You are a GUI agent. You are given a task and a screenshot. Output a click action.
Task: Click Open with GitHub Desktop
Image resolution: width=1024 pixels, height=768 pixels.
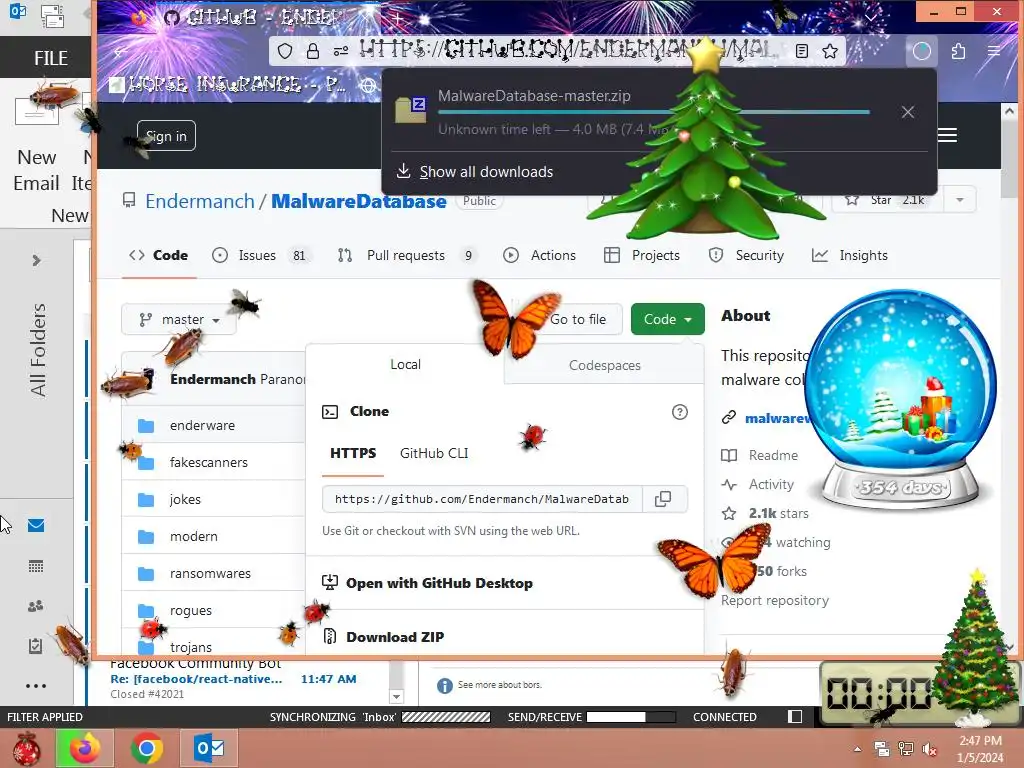428,583
